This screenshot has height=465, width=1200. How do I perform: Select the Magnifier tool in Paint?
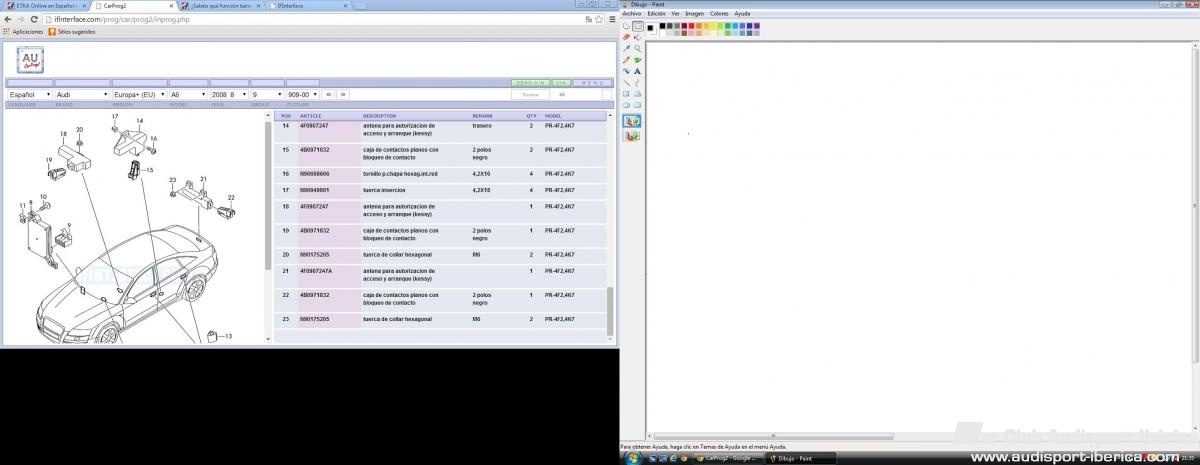(638, 48)
